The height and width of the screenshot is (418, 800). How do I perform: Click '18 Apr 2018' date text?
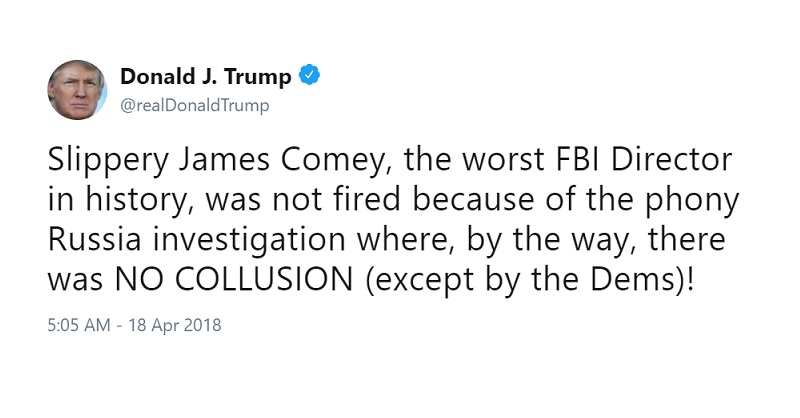click(x=175, y=325)
